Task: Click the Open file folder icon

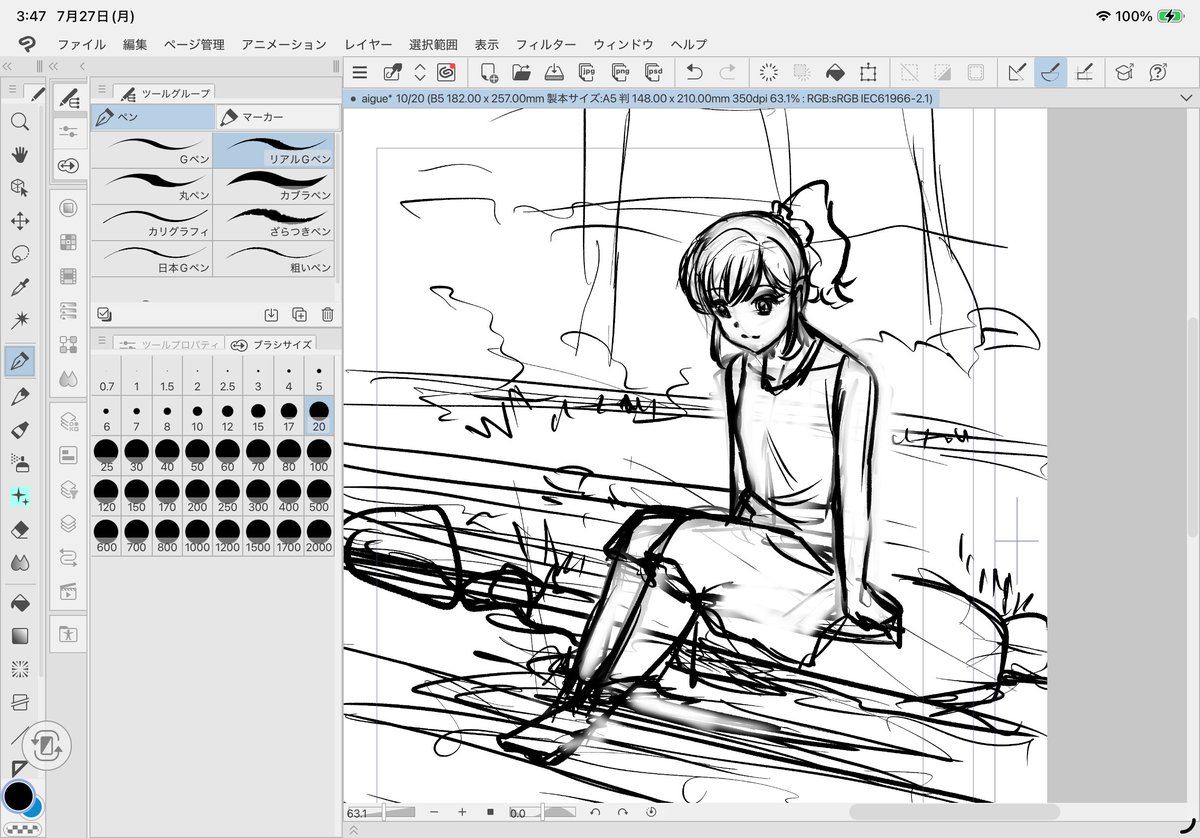Action: coord(521,72)
